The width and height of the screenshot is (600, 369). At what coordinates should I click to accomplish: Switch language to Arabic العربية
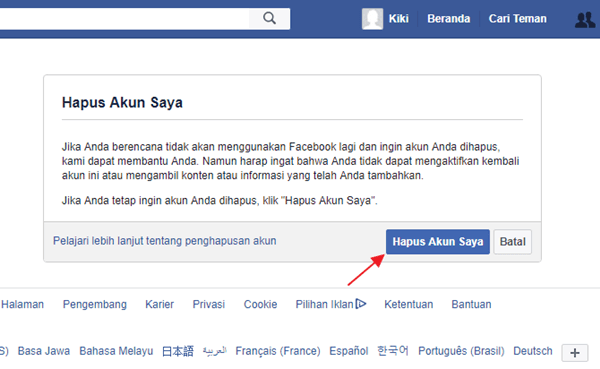[214, 350]
